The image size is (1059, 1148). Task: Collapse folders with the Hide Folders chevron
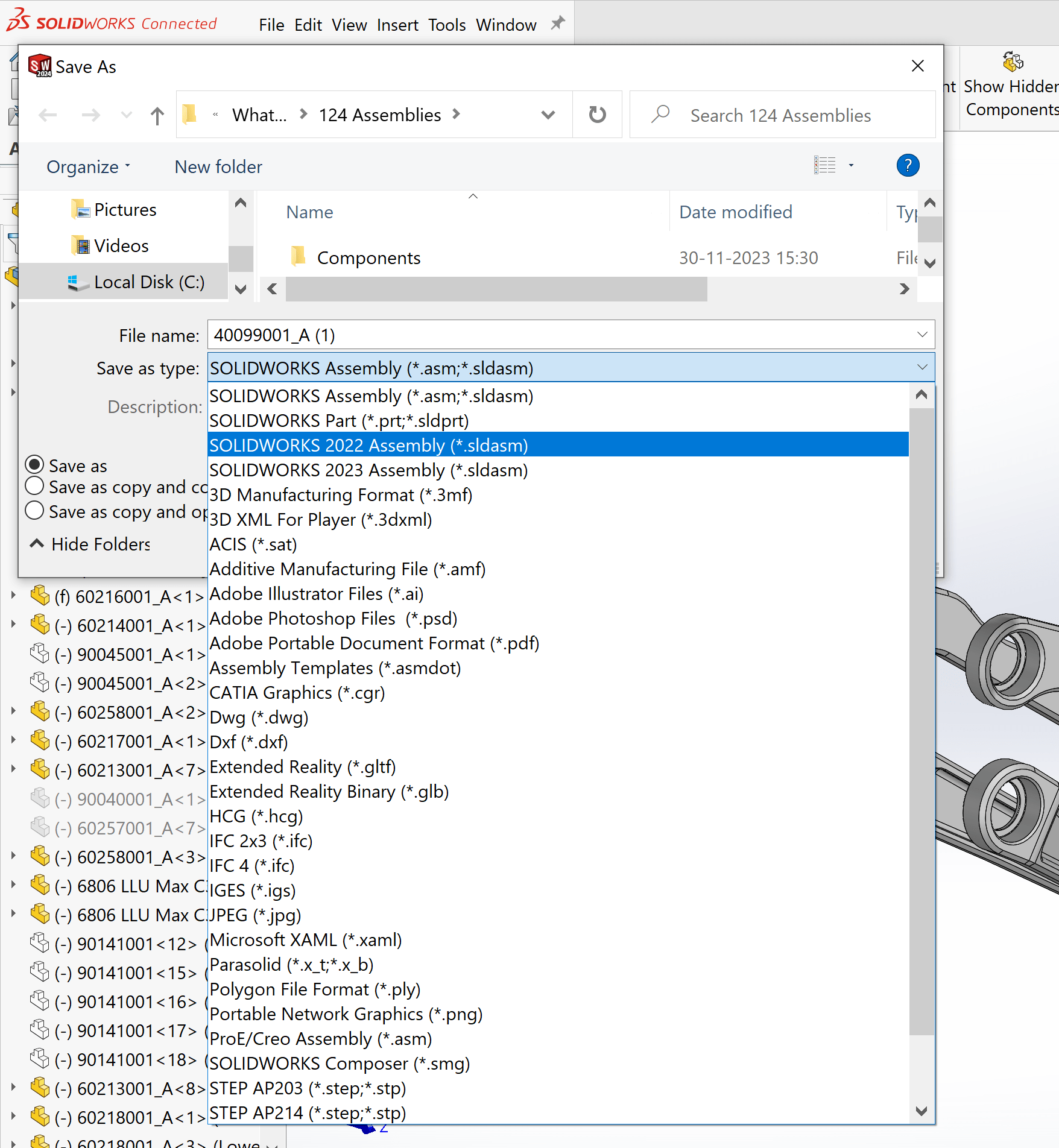coord(37,544)
